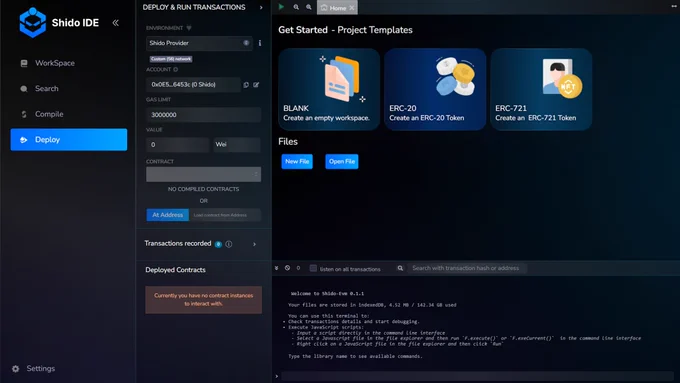Create an ERC-721 Token template
The height and width of the screenshot is (383, 680).
pyautogui.click(x=541, y=89)
